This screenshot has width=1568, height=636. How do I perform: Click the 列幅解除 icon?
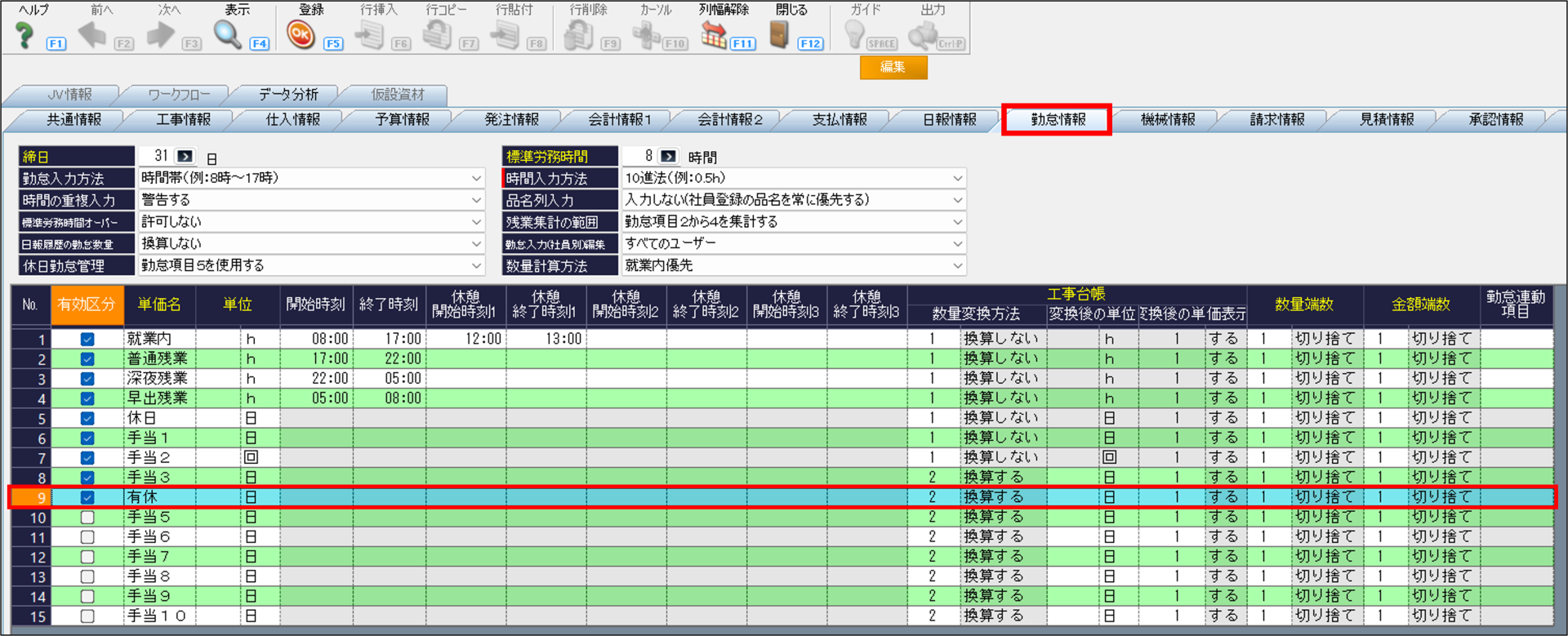(713, 35)
